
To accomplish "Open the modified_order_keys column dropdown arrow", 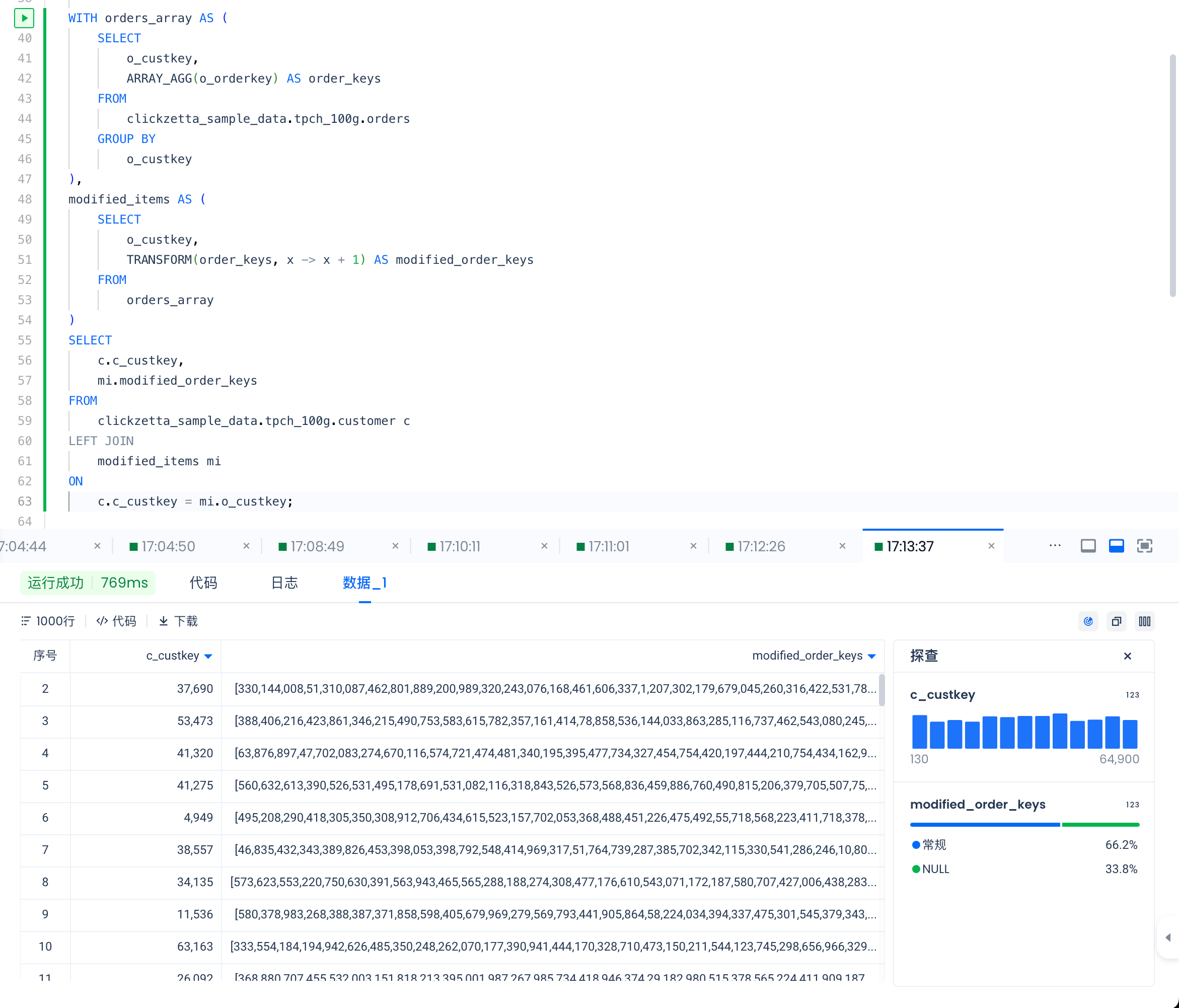I will [872, 656].
